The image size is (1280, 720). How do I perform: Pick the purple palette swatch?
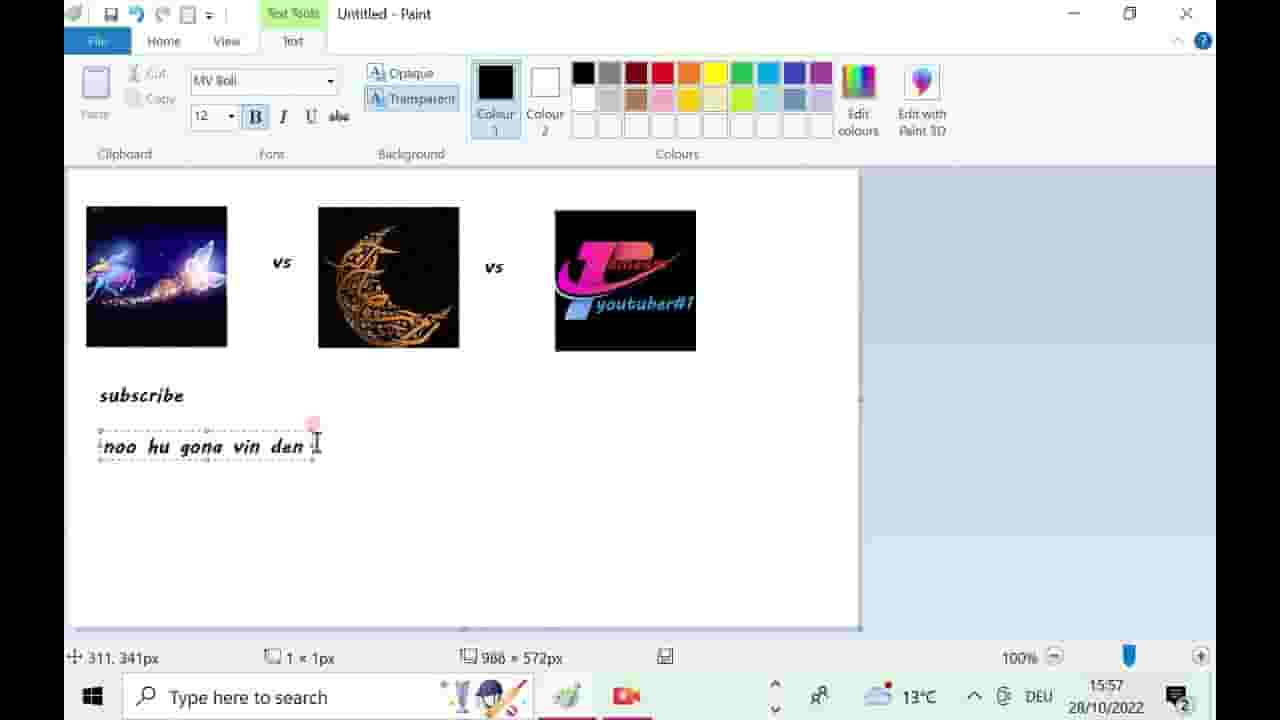point(821,74)
